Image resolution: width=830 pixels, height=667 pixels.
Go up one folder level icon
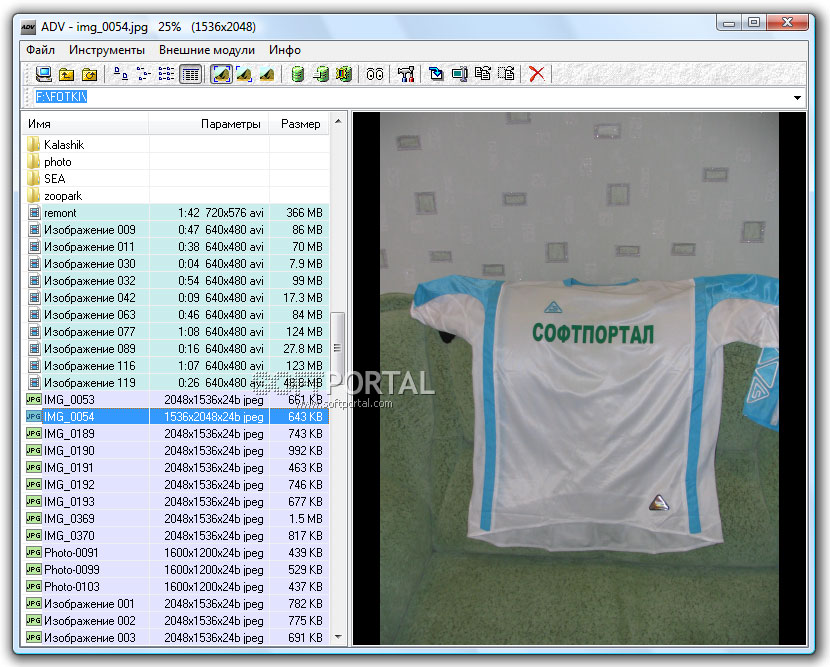click(x=66, y=74)
